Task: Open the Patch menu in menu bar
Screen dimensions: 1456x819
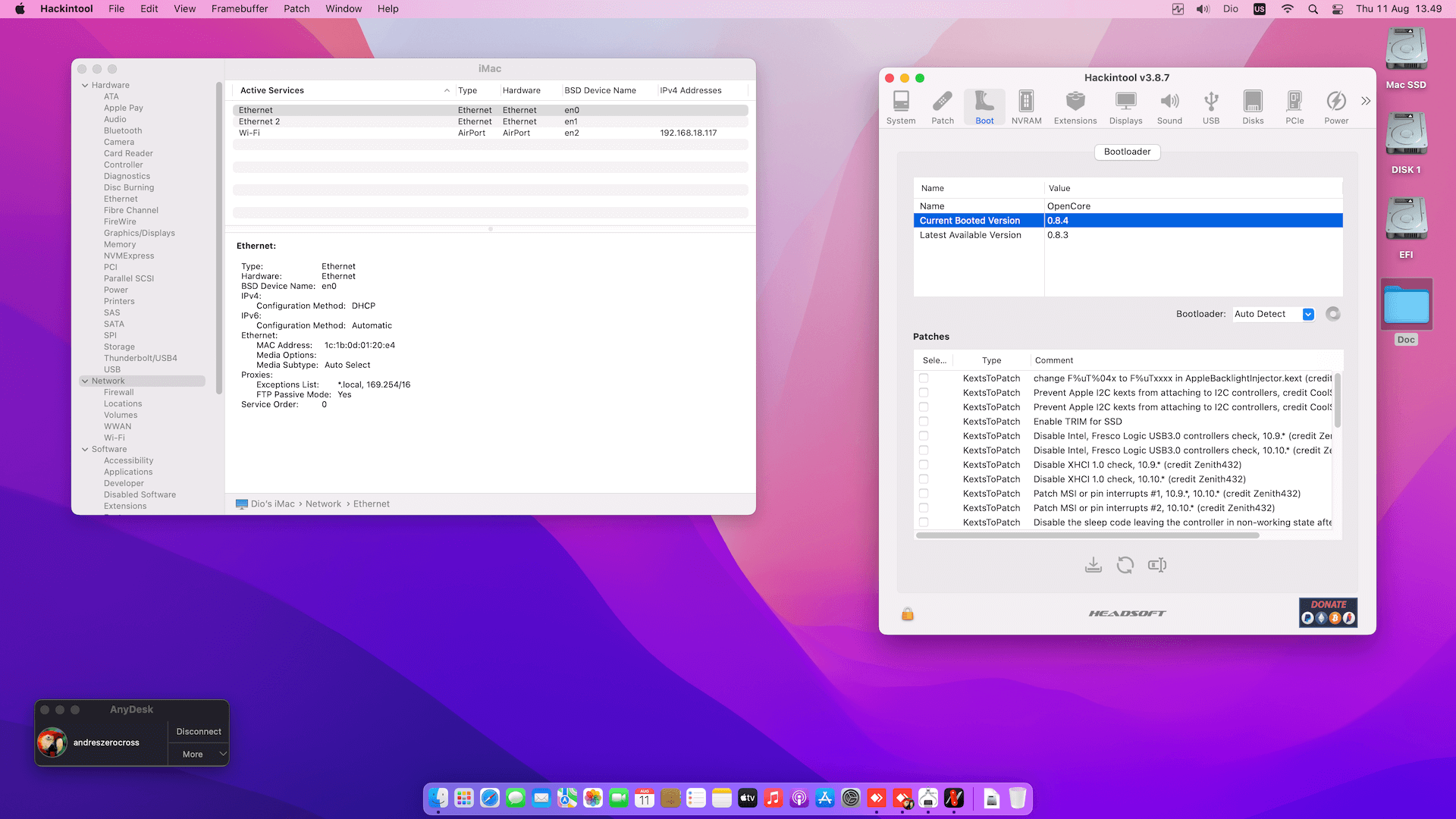Action: [x=297, y=9]
